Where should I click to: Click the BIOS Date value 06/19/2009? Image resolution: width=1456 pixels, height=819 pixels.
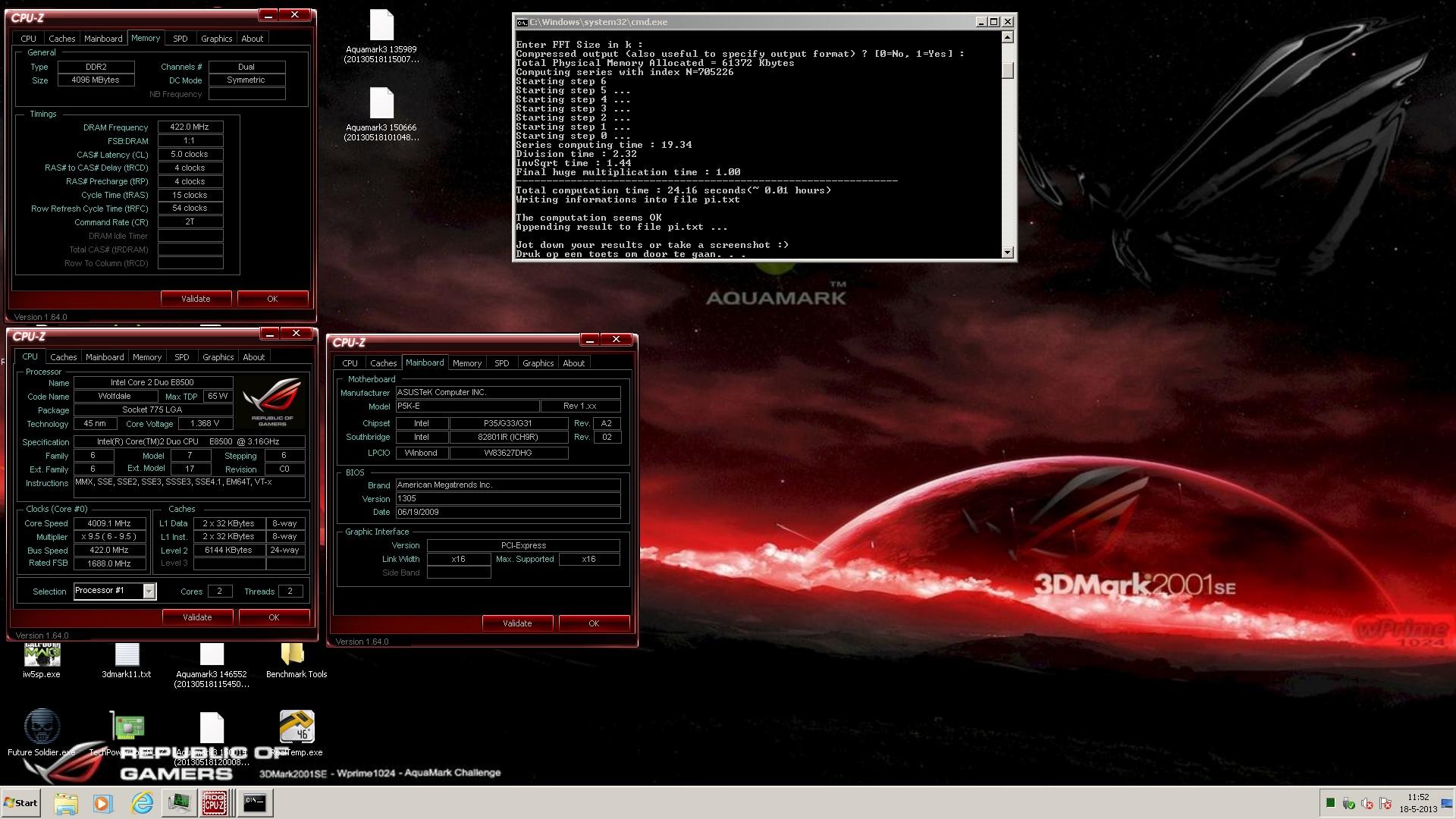(508, 513)
